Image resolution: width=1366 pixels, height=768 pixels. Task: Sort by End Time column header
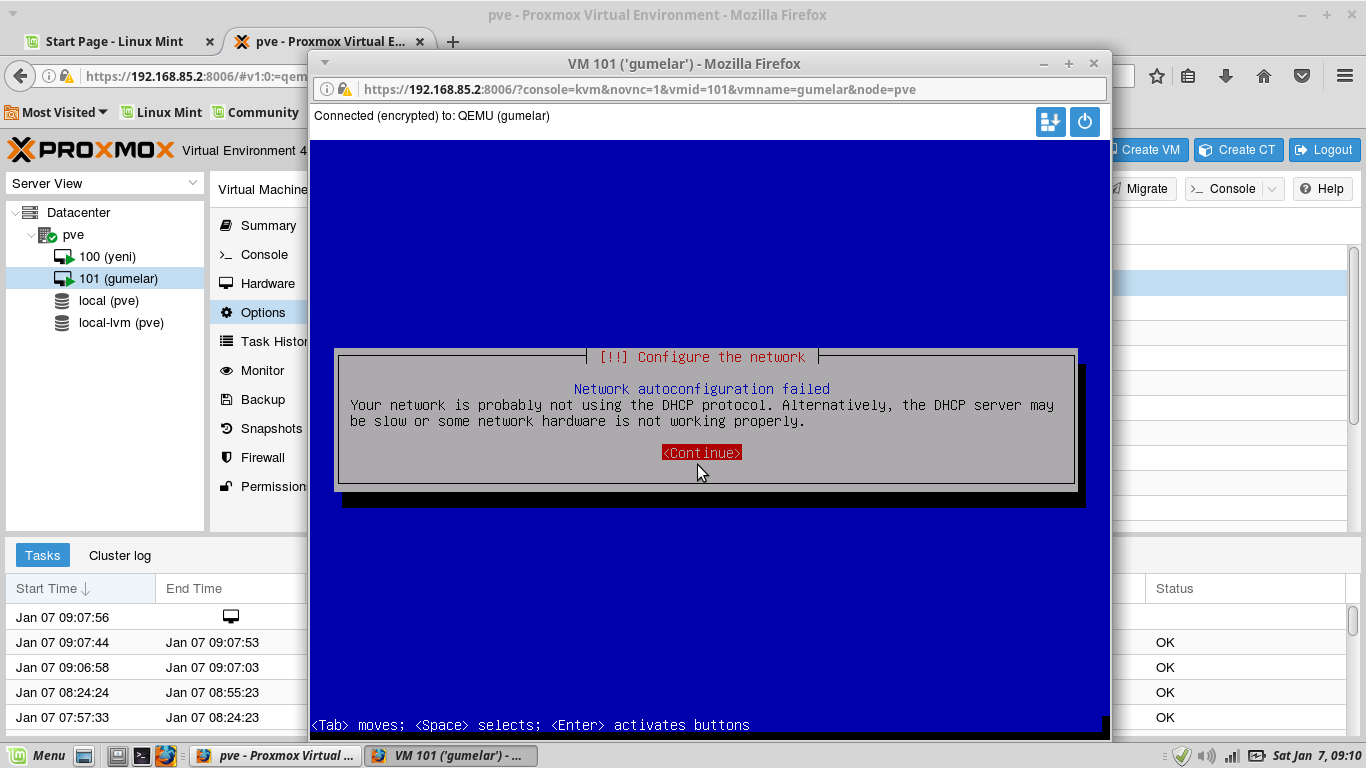230,589
